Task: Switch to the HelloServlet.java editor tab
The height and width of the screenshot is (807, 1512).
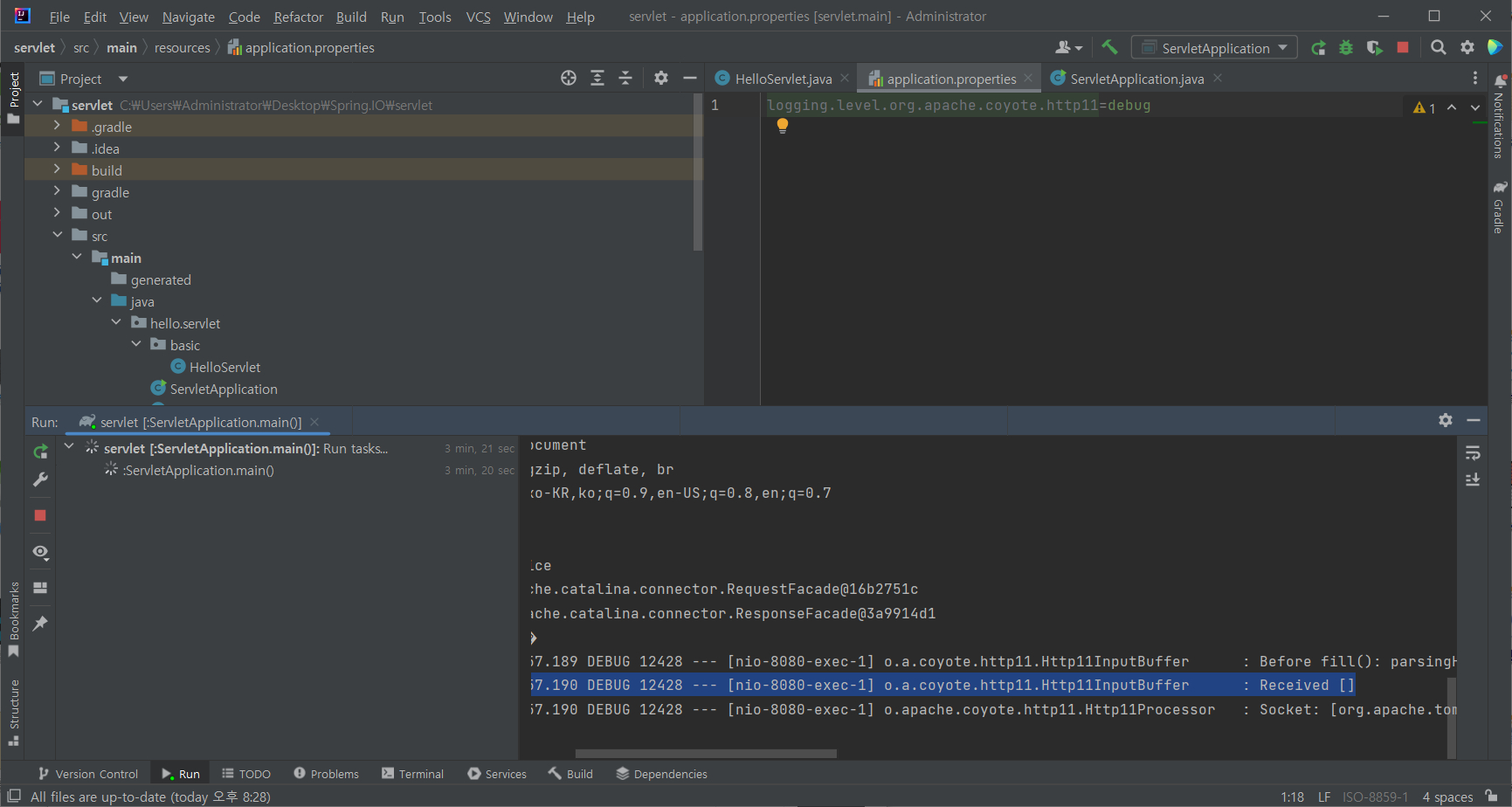Action: click(x=783, y=79)
